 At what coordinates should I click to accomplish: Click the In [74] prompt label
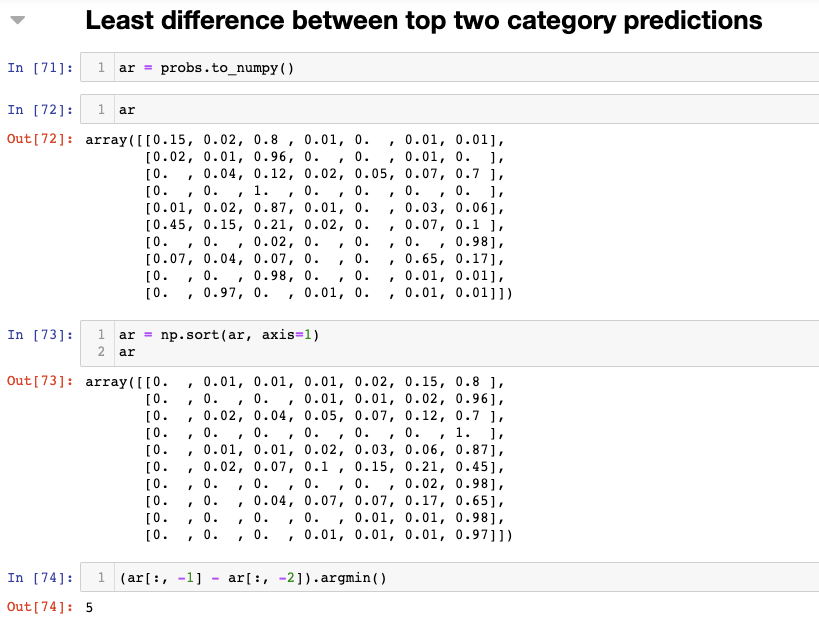tap(40, 578)
